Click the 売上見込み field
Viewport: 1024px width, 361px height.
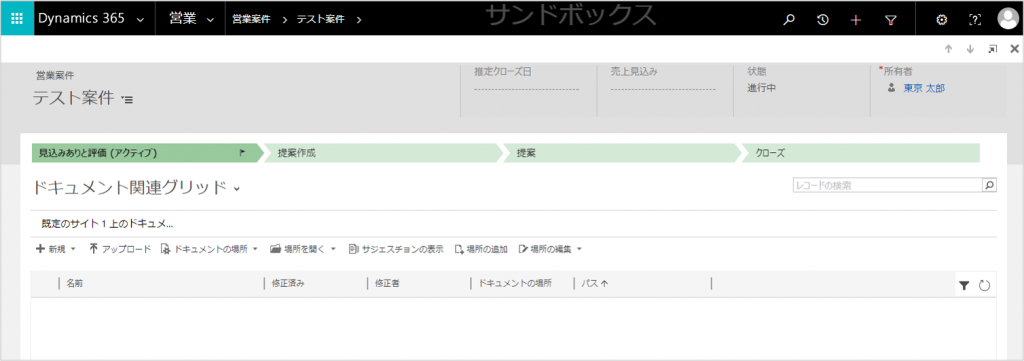tap(663, 88)
